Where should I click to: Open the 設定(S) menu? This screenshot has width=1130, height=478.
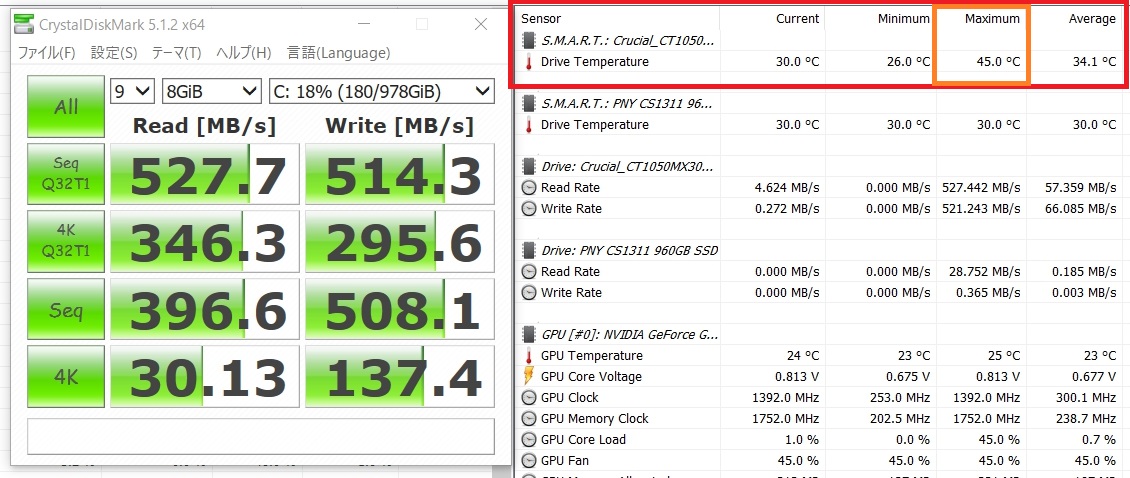pyautogui.click(x=114, y=53)
